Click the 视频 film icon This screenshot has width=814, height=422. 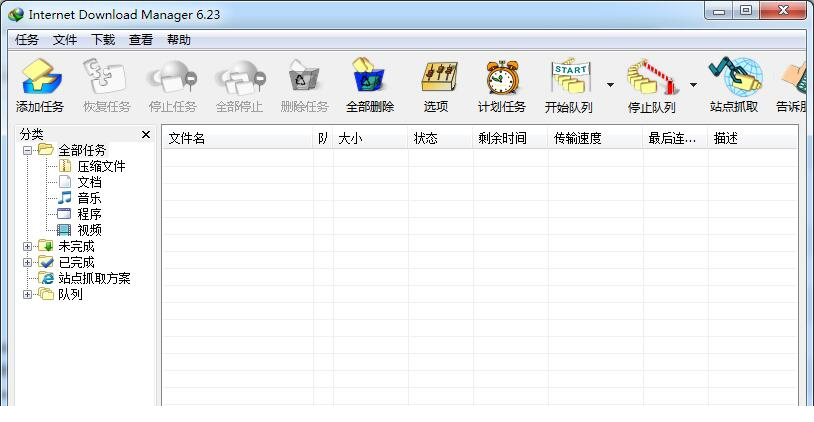[64, 230]
